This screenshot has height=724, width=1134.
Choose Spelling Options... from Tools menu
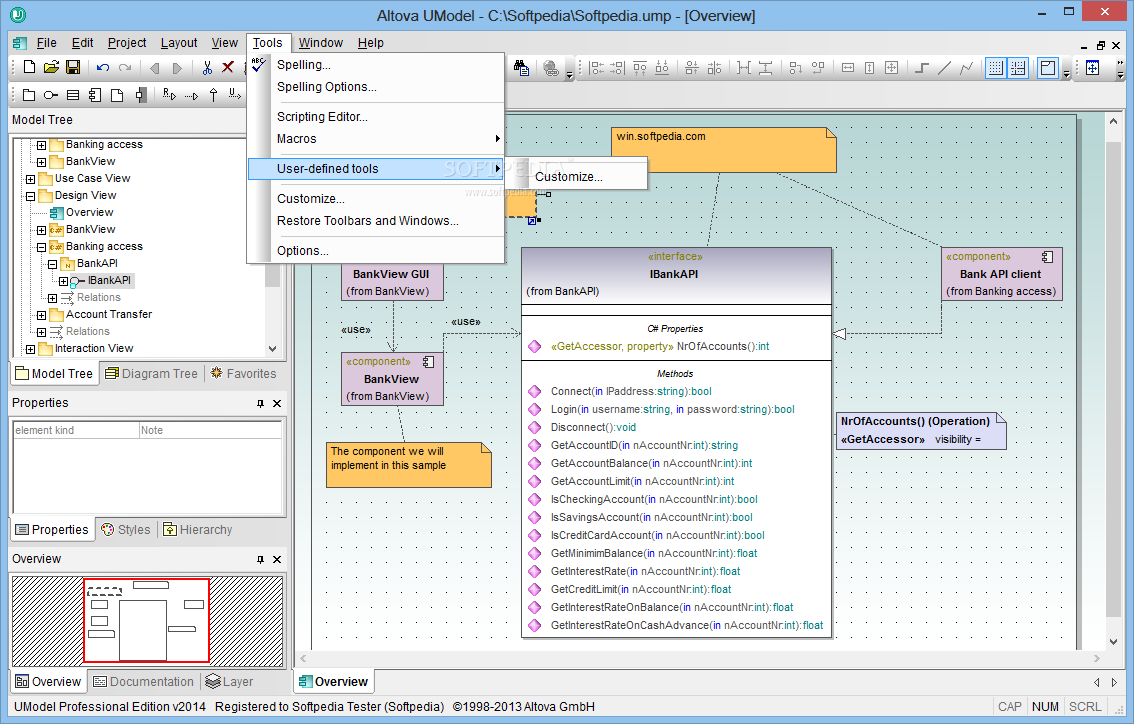coord(375,87)
